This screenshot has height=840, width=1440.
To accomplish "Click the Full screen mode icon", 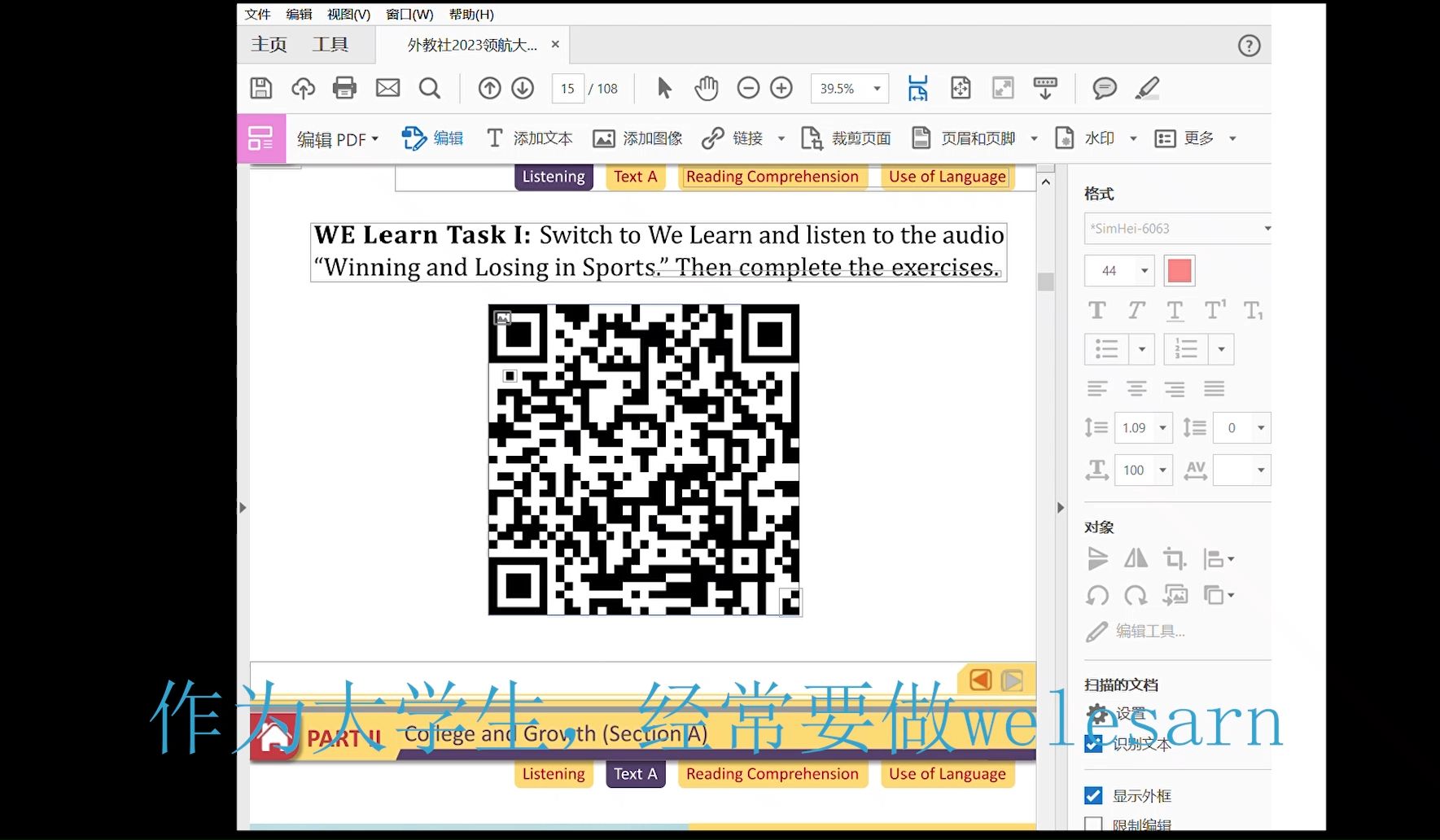I will [1003, 88].
